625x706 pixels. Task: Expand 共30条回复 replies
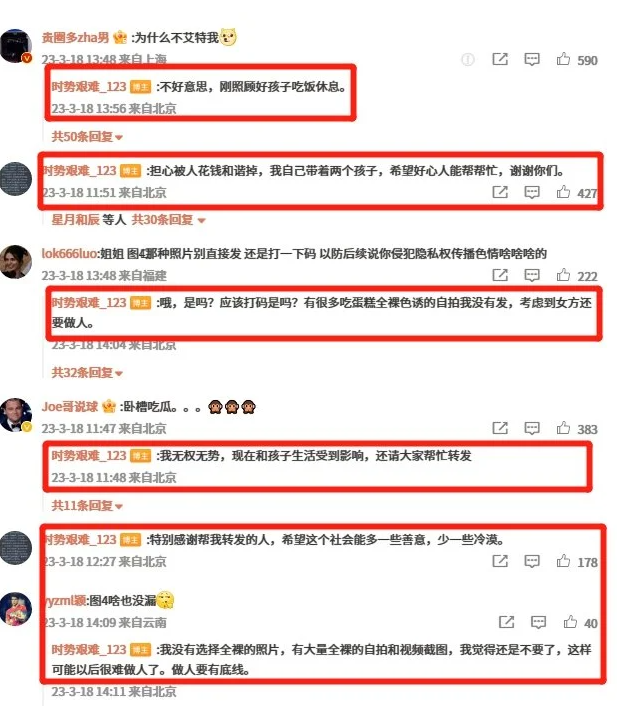coord(168,220)
